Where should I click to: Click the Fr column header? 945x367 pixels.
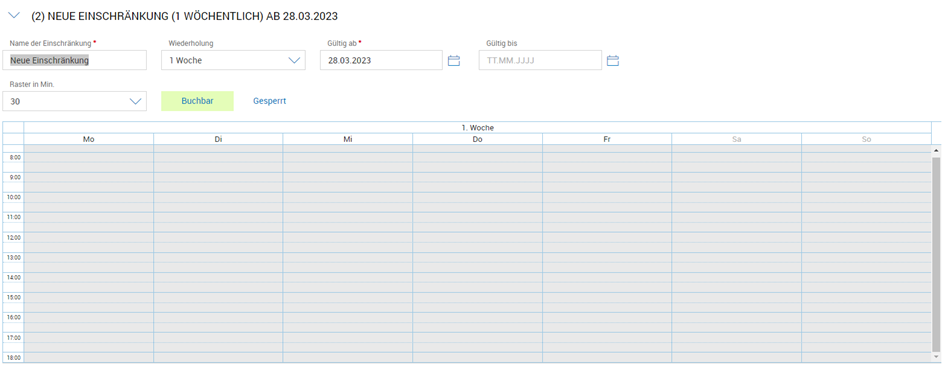[x=607, y=139]
